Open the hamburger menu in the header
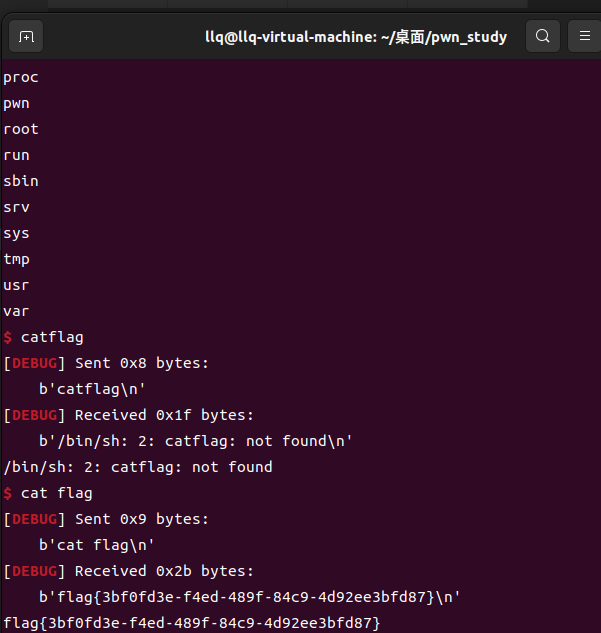 tap(584, 36)
